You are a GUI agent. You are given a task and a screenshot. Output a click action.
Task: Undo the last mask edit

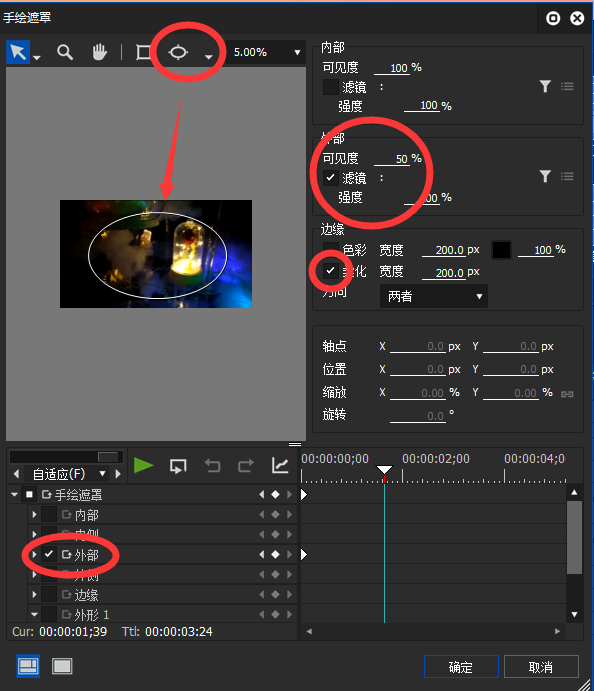coord(212,465)
